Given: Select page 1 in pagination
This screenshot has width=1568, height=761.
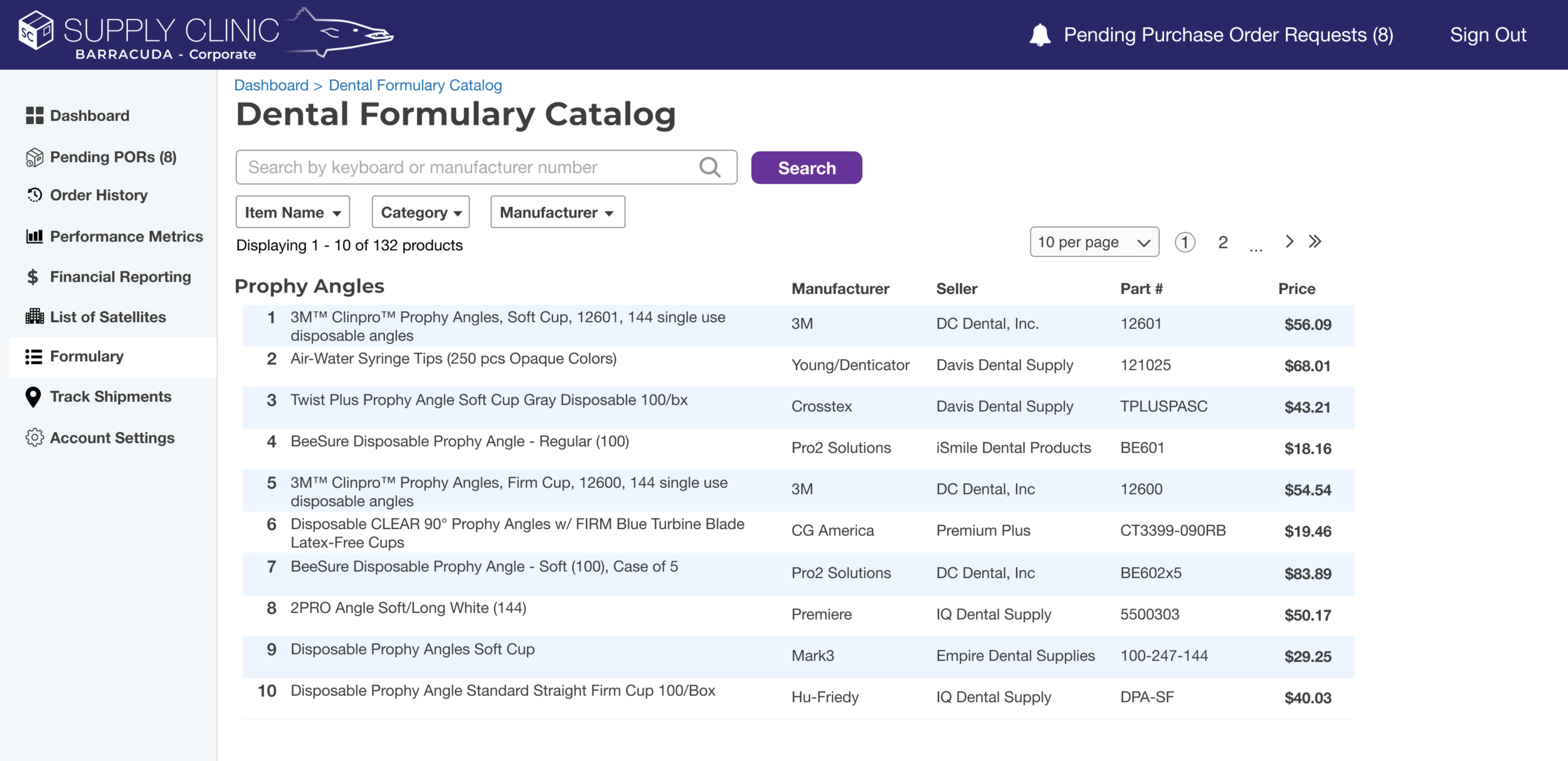Looking at the screenshot, I should click(x=1184, y=242).
